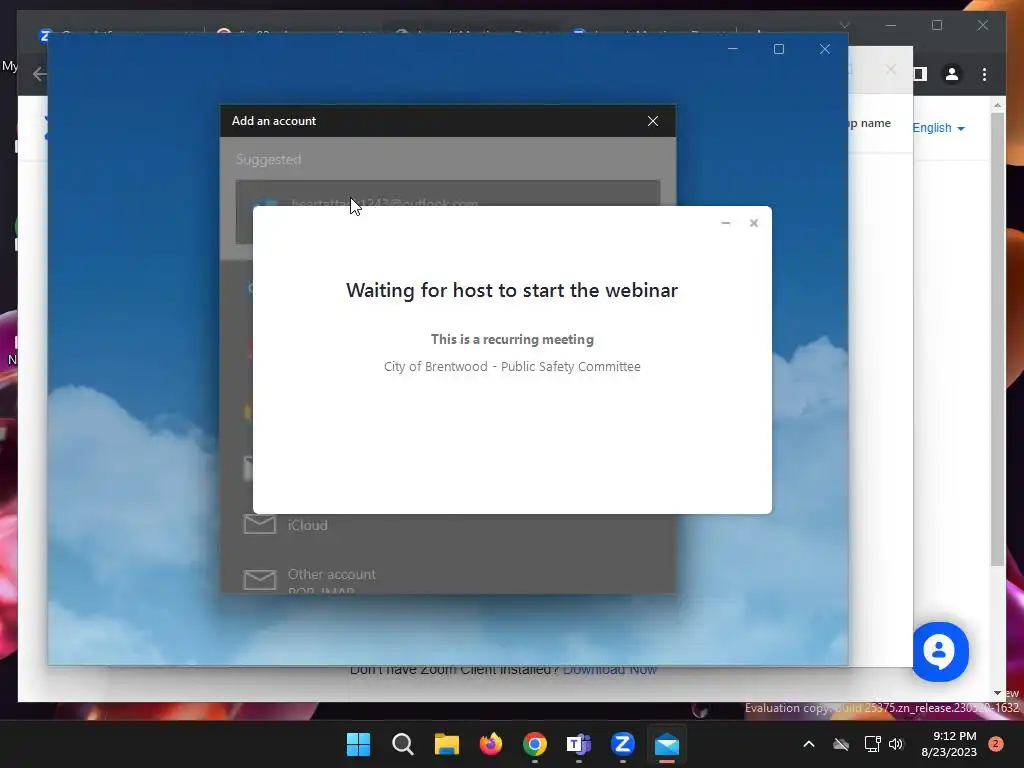Minimize the Mail app window
This screenshot has height=768, width=1024.
click(733, 49)
